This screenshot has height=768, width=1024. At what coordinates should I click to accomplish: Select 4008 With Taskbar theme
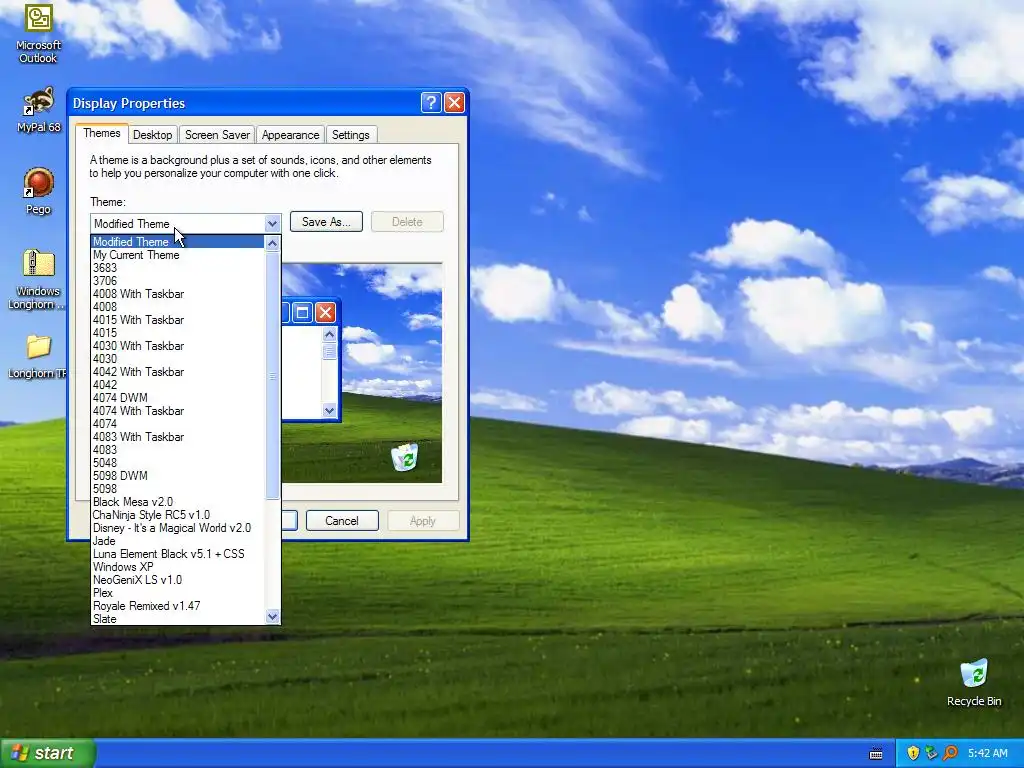coord(178,294)
